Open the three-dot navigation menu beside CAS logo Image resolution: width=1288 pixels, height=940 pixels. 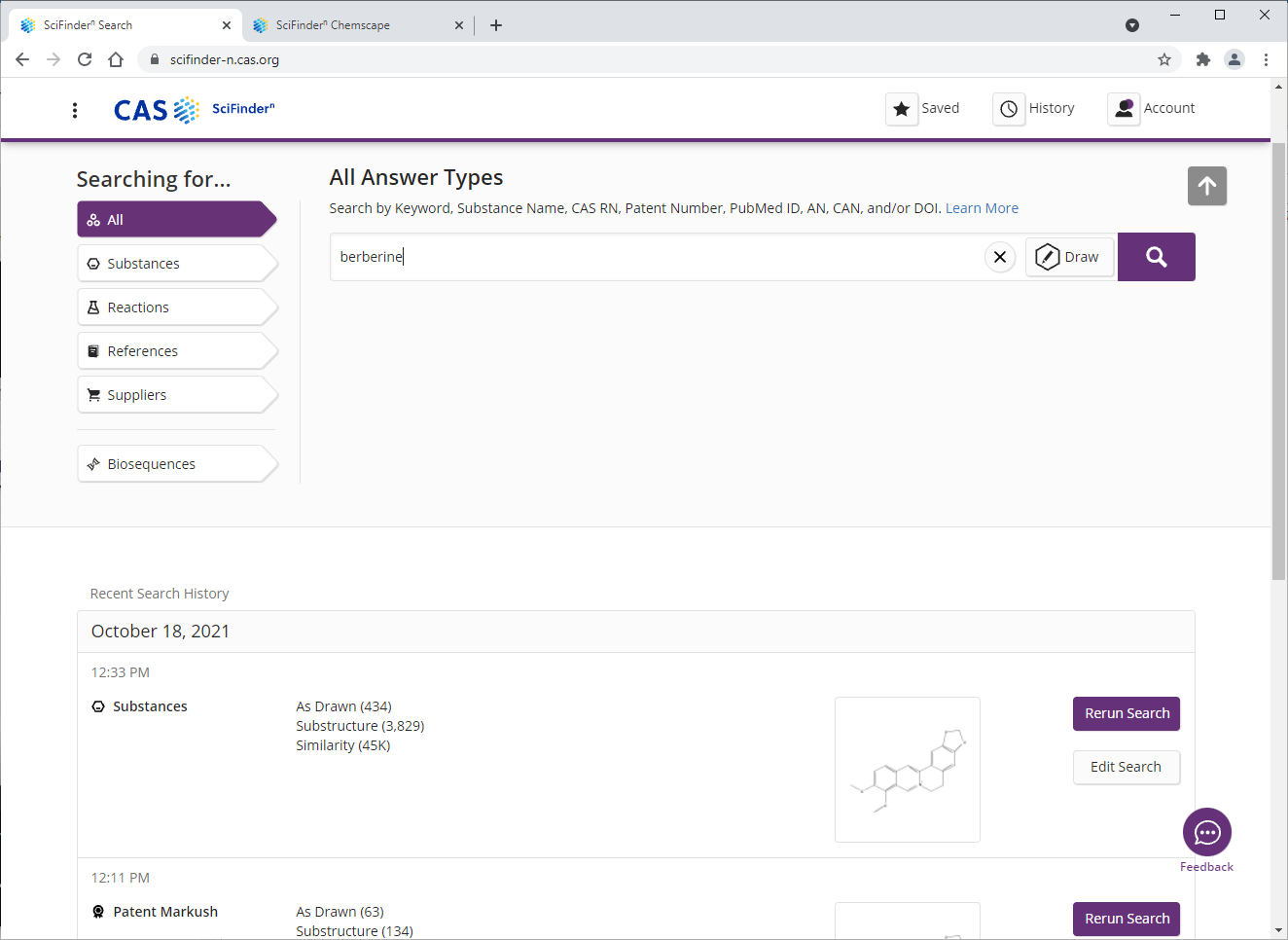[x=75, y=109]
